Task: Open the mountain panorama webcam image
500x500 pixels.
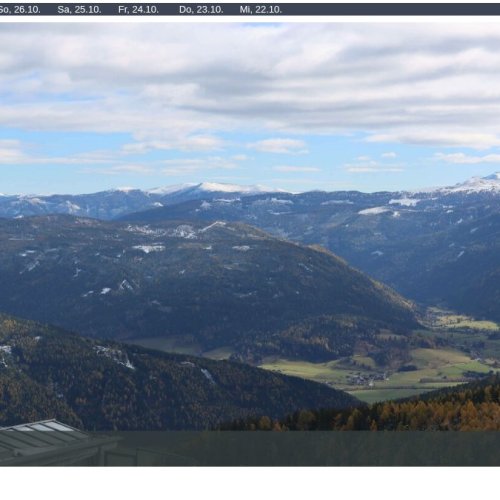Action: coord(250,244)
